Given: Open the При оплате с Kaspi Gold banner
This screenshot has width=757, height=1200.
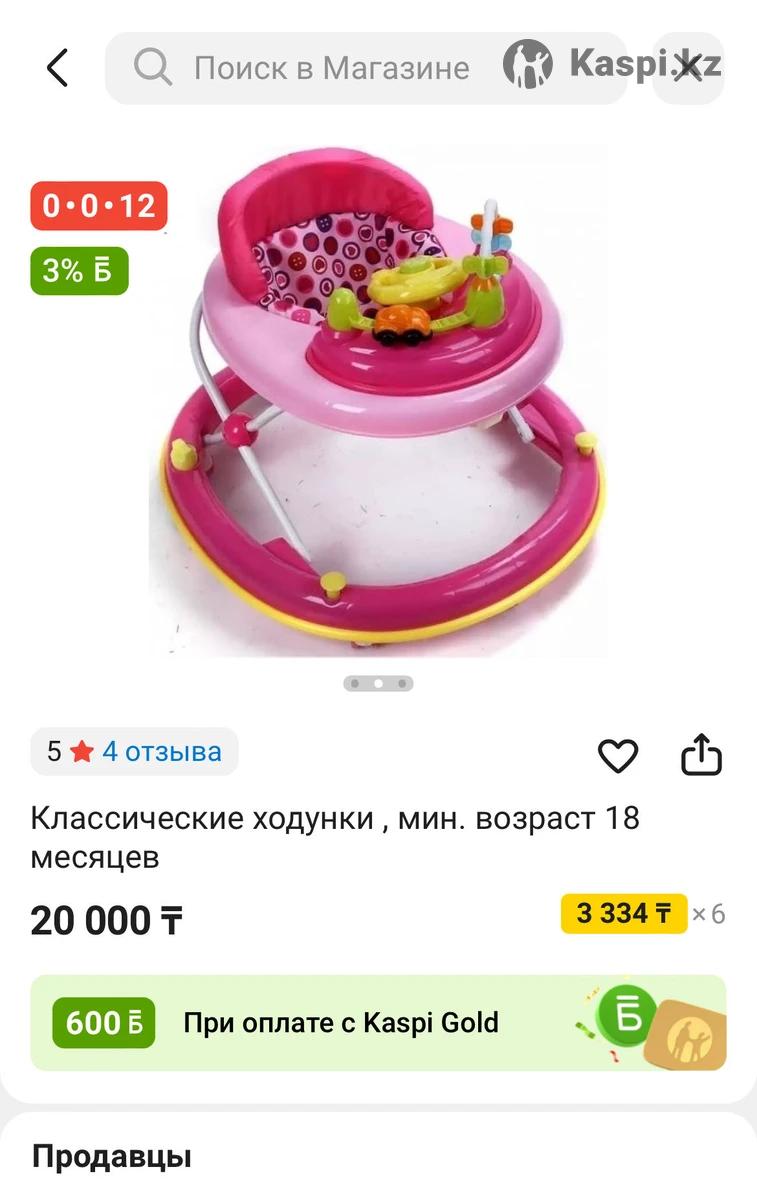Looking at the screenshot, I should [378, 1023].
